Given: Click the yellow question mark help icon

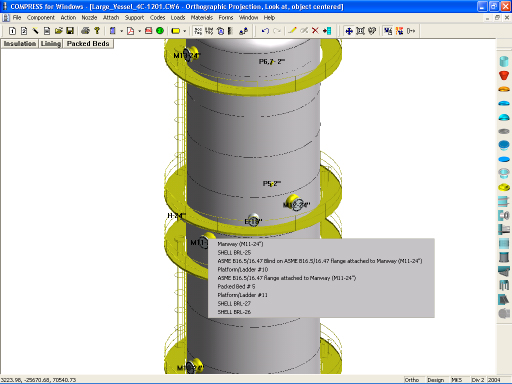Looking at the screenshot, I should (x=97, y=31).
